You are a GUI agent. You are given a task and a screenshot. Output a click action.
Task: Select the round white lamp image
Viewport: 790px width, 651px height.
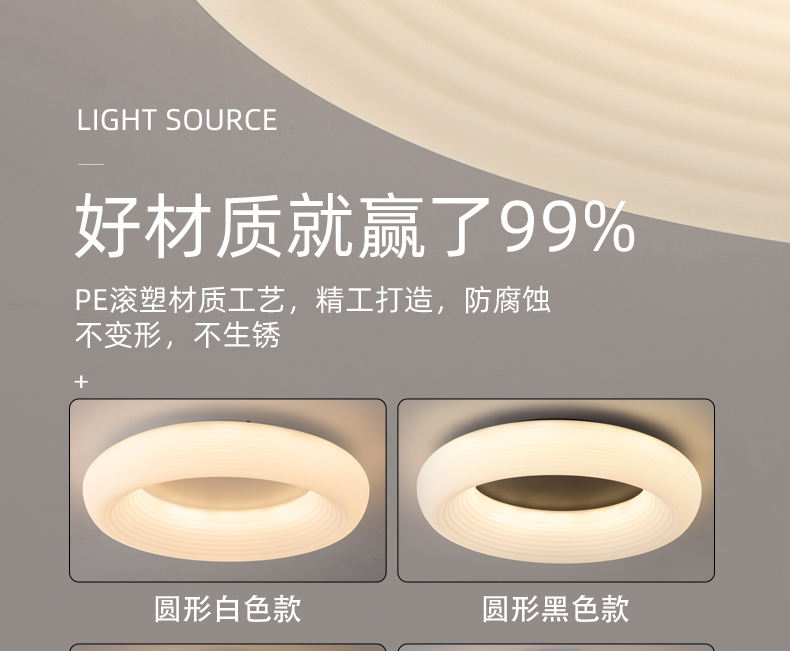[228, 490]
